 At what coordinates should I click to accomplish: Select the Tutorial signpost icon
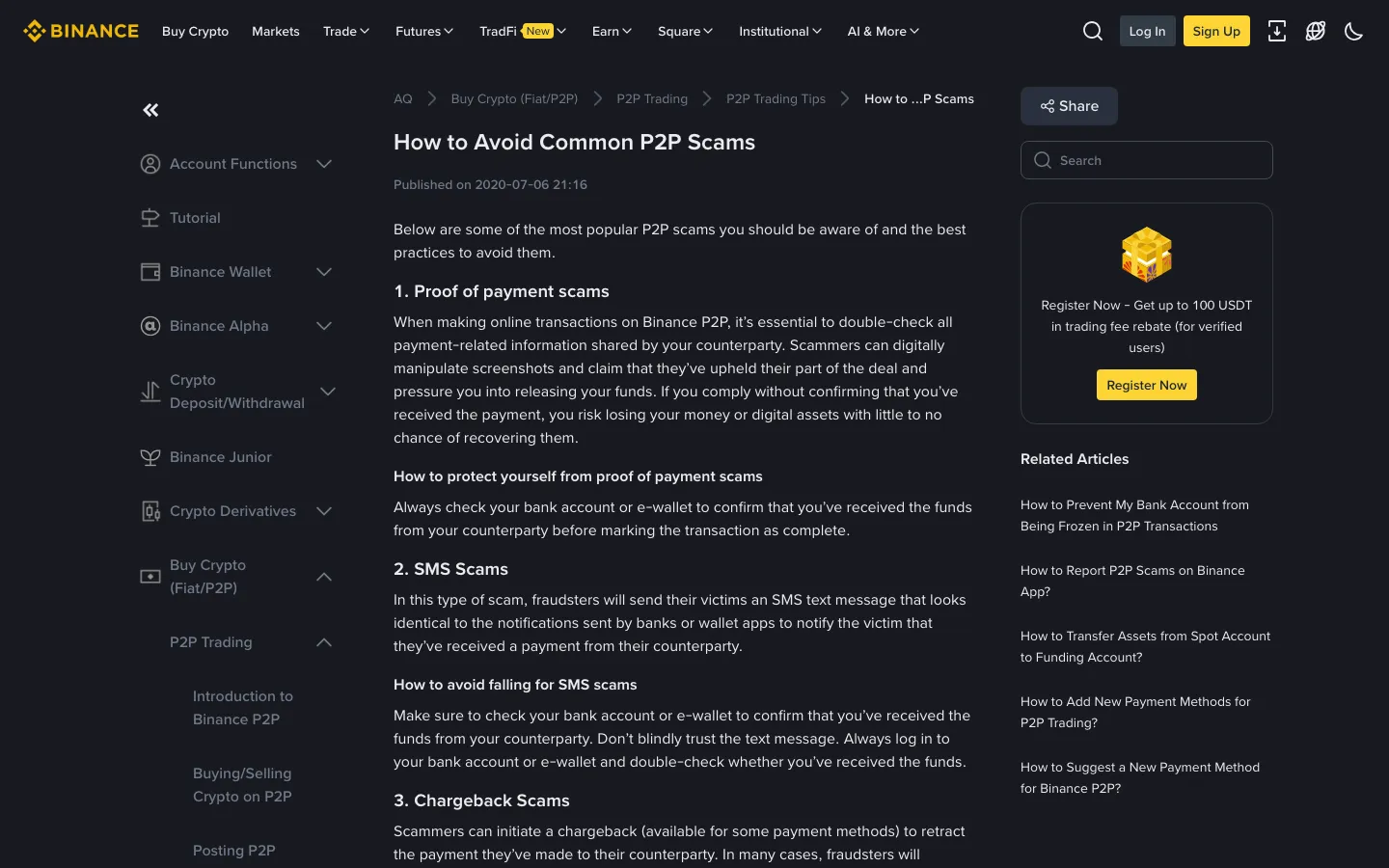pos(150,218)
